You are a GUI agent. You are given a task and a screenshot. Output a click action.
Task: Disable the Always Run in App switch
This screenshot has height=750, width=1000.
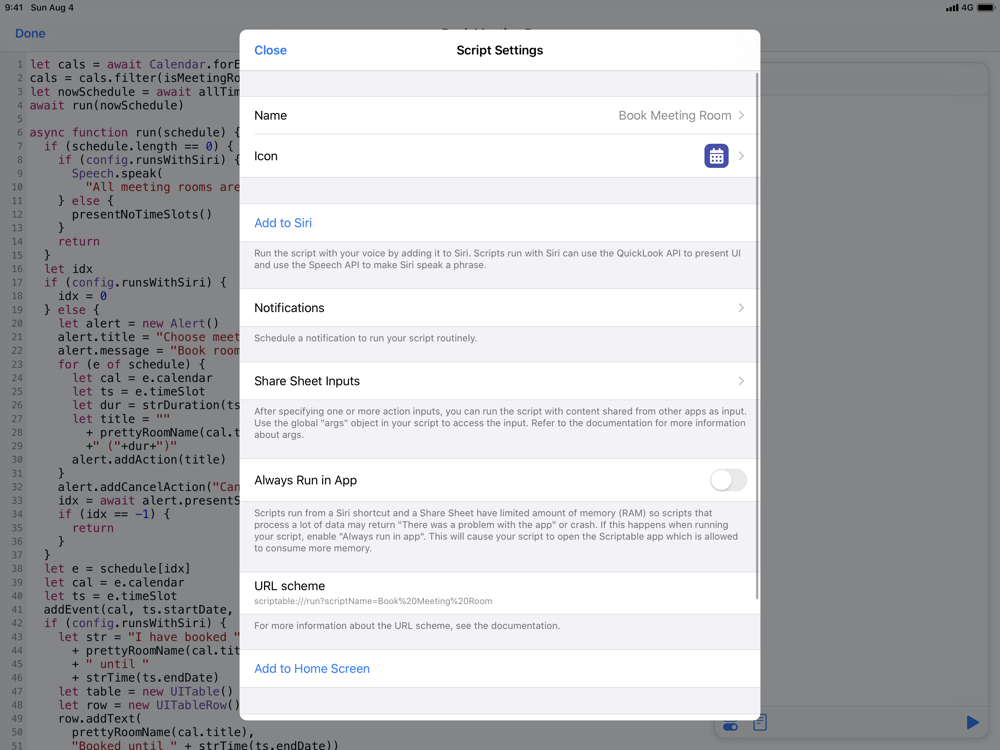728,480
